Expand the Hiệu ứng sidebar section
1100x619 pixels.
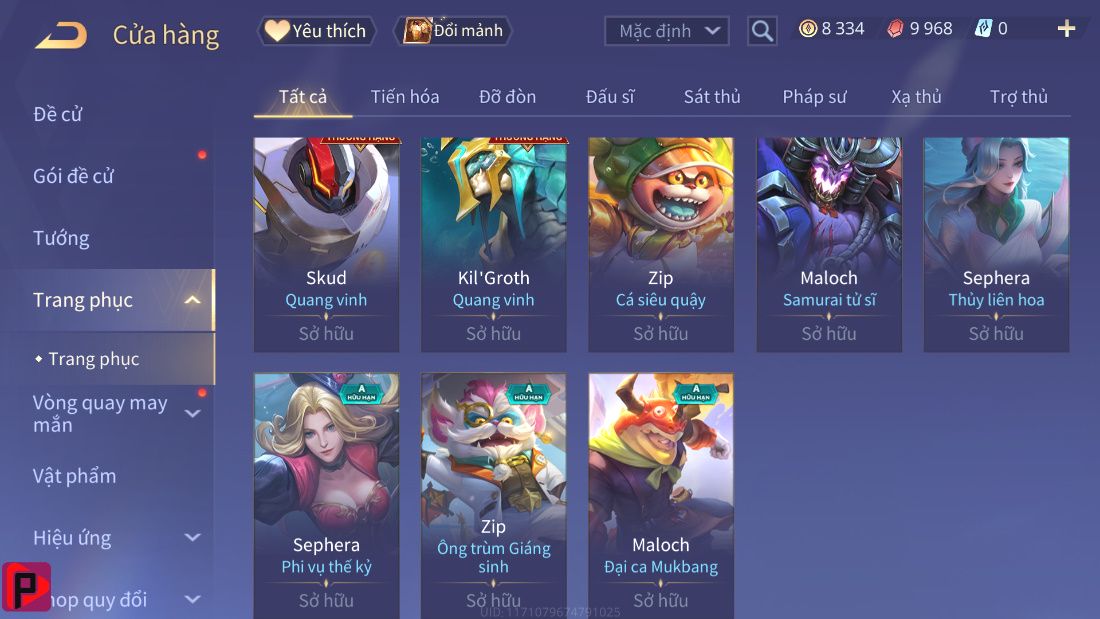tap(193, 538)
